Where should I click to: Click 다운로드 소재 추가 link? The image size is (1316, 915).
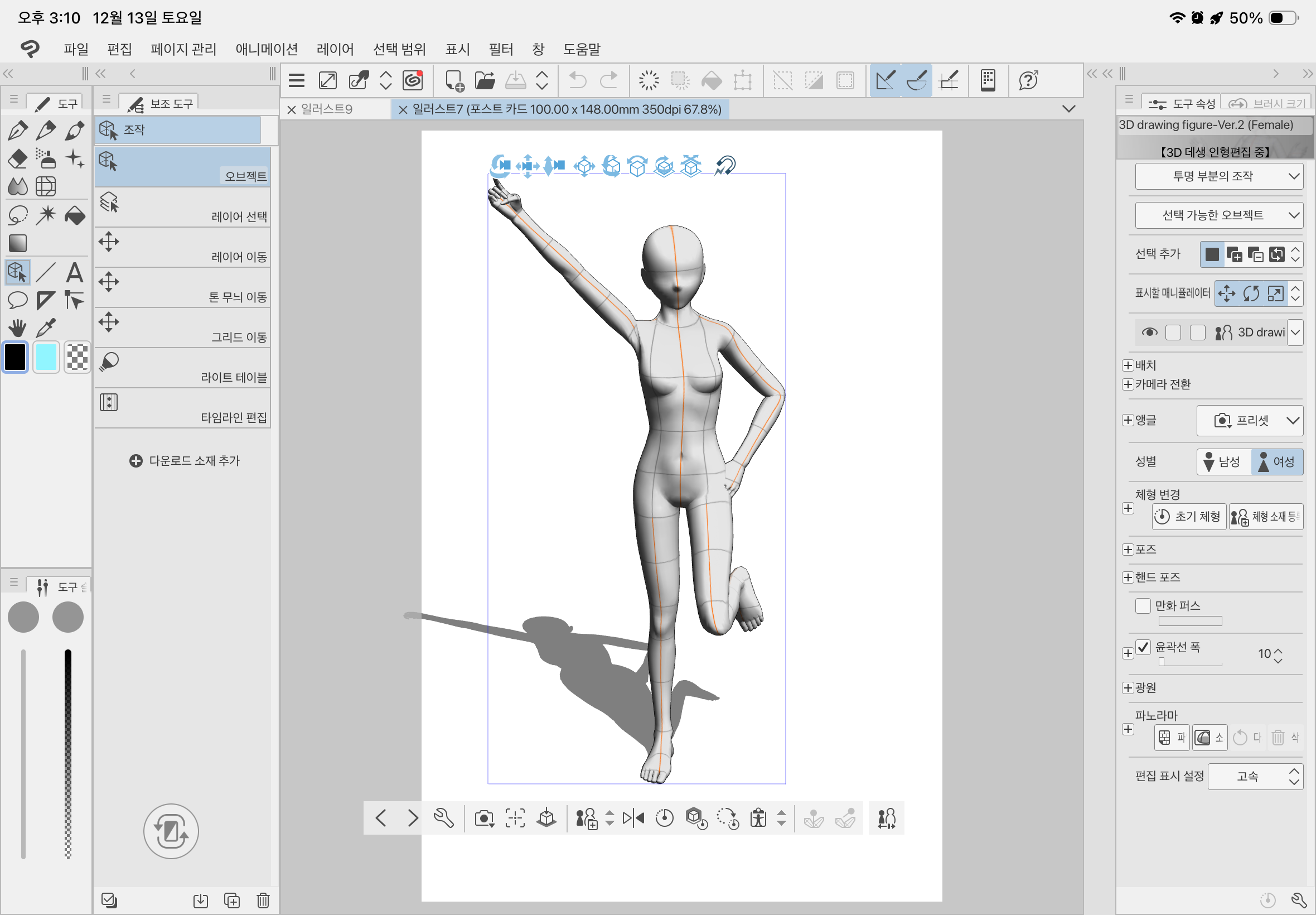[185, 461]
